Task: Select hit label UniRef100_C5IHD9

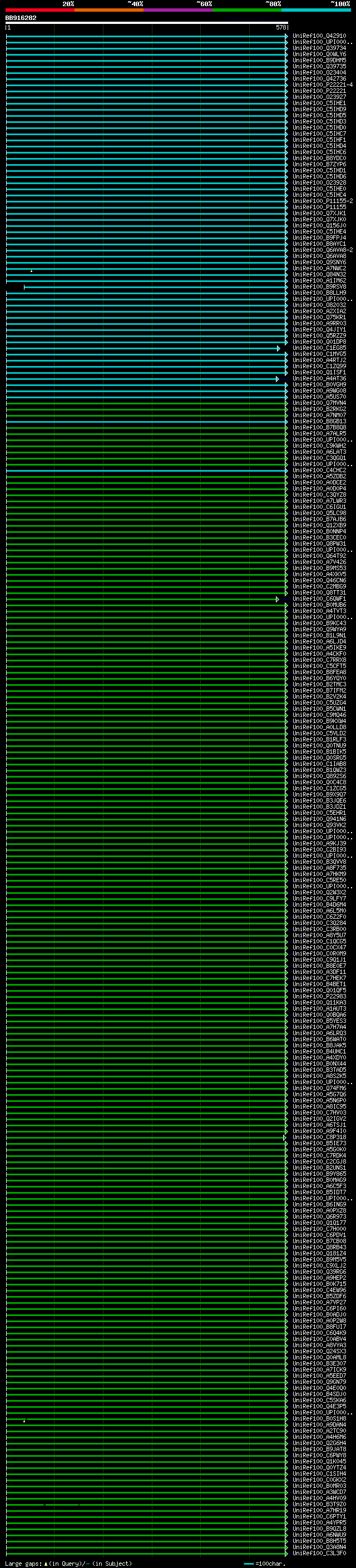Action: pyautogui.click(x=319, y=109)
